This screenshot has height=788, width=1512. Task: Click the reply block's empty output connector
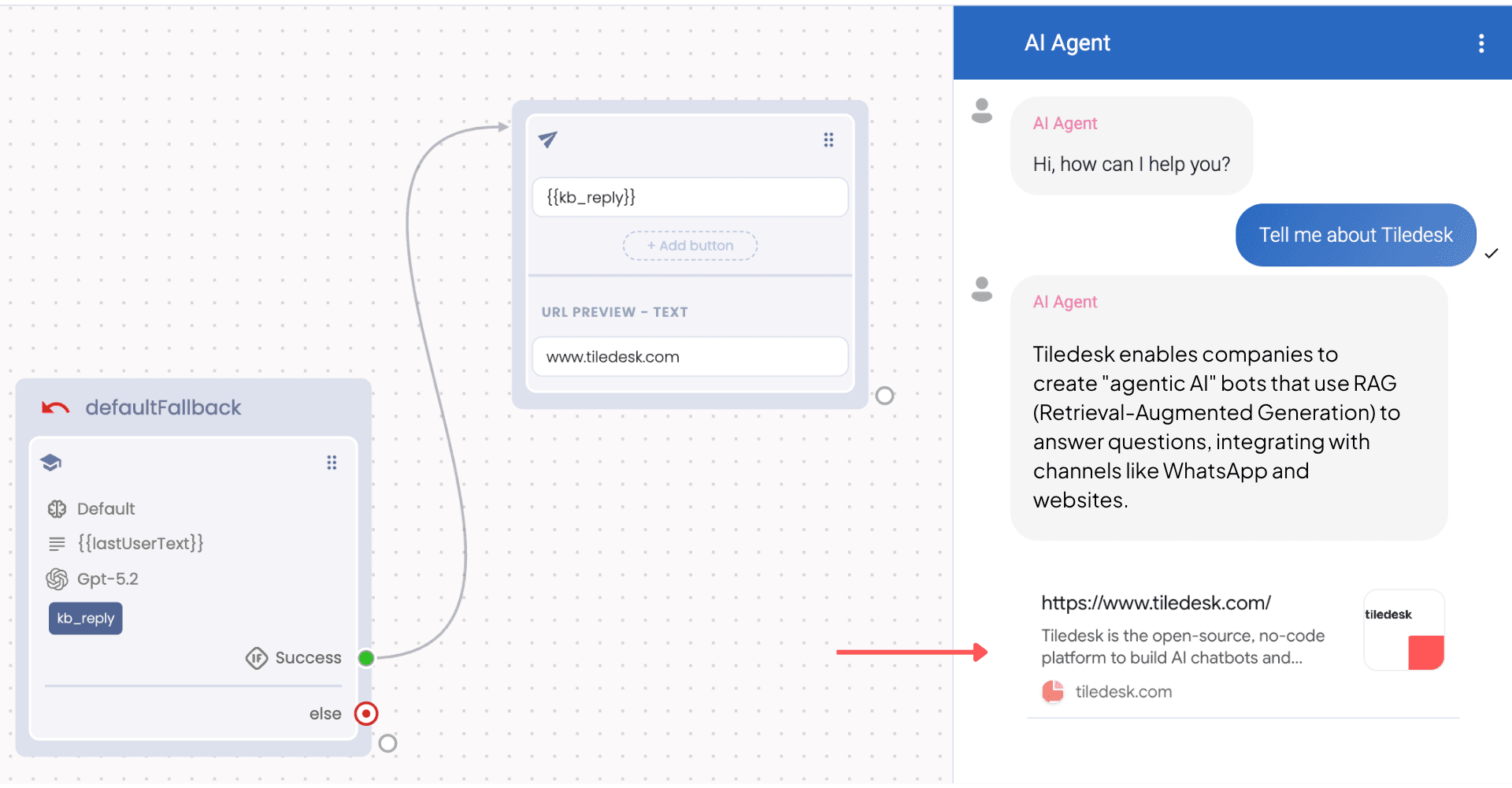pyautogui.click(x=885, y=396)
